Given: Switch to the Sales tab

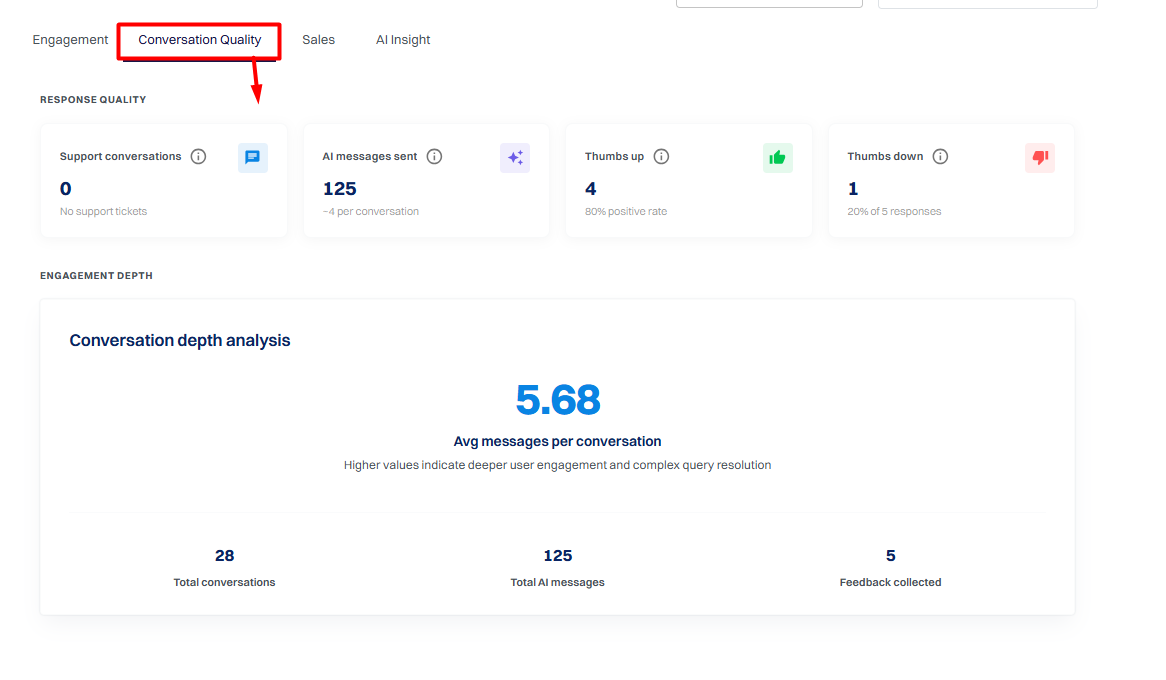Looking at the screenshot, I should 318,40.
